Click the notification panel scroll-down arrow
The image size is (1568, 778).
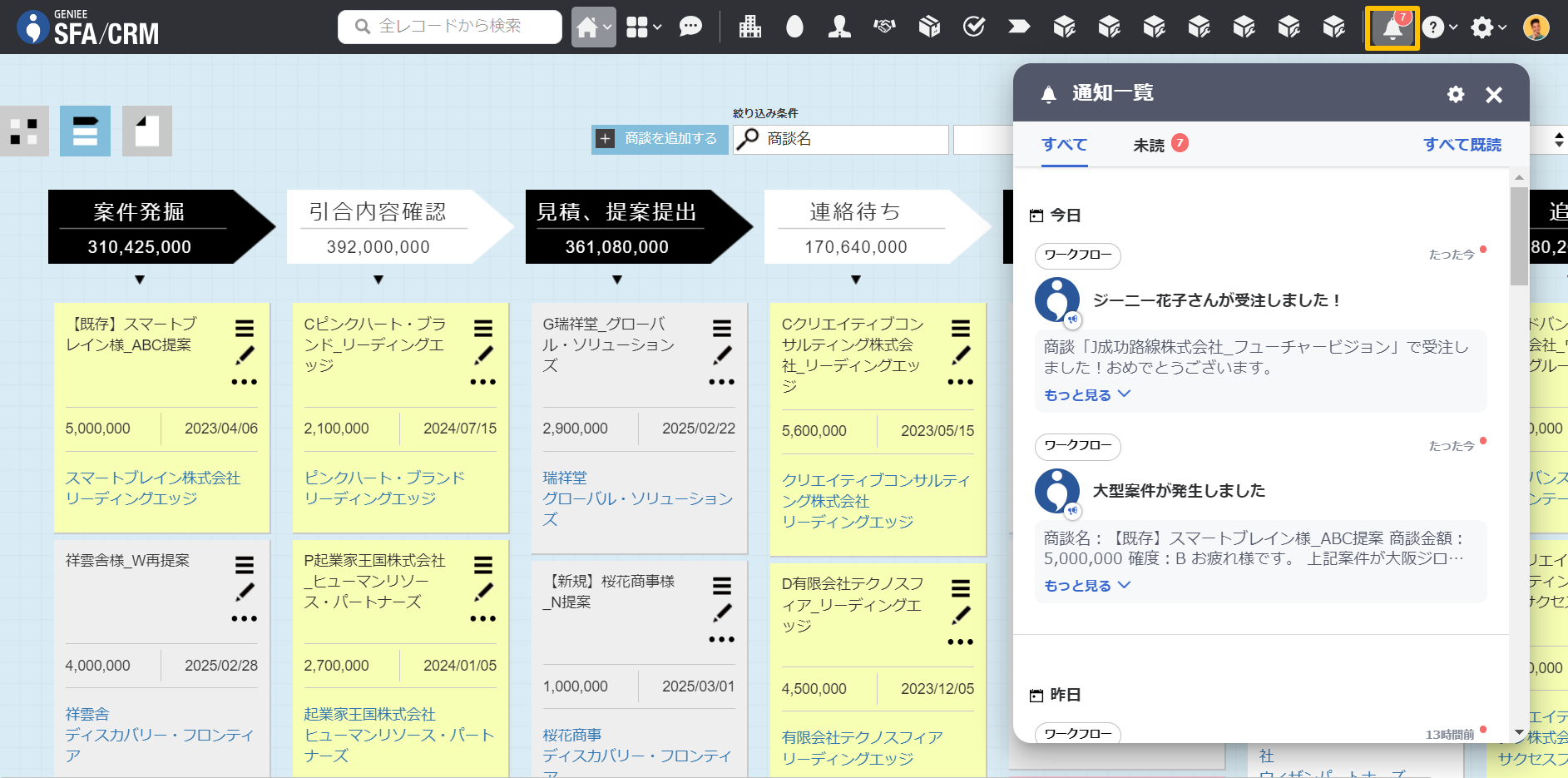[1519, 733]
